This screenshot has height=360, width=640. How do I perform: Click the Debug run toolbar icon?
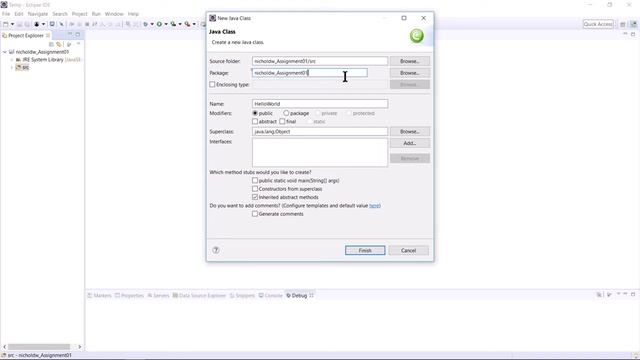coord(145,24)
